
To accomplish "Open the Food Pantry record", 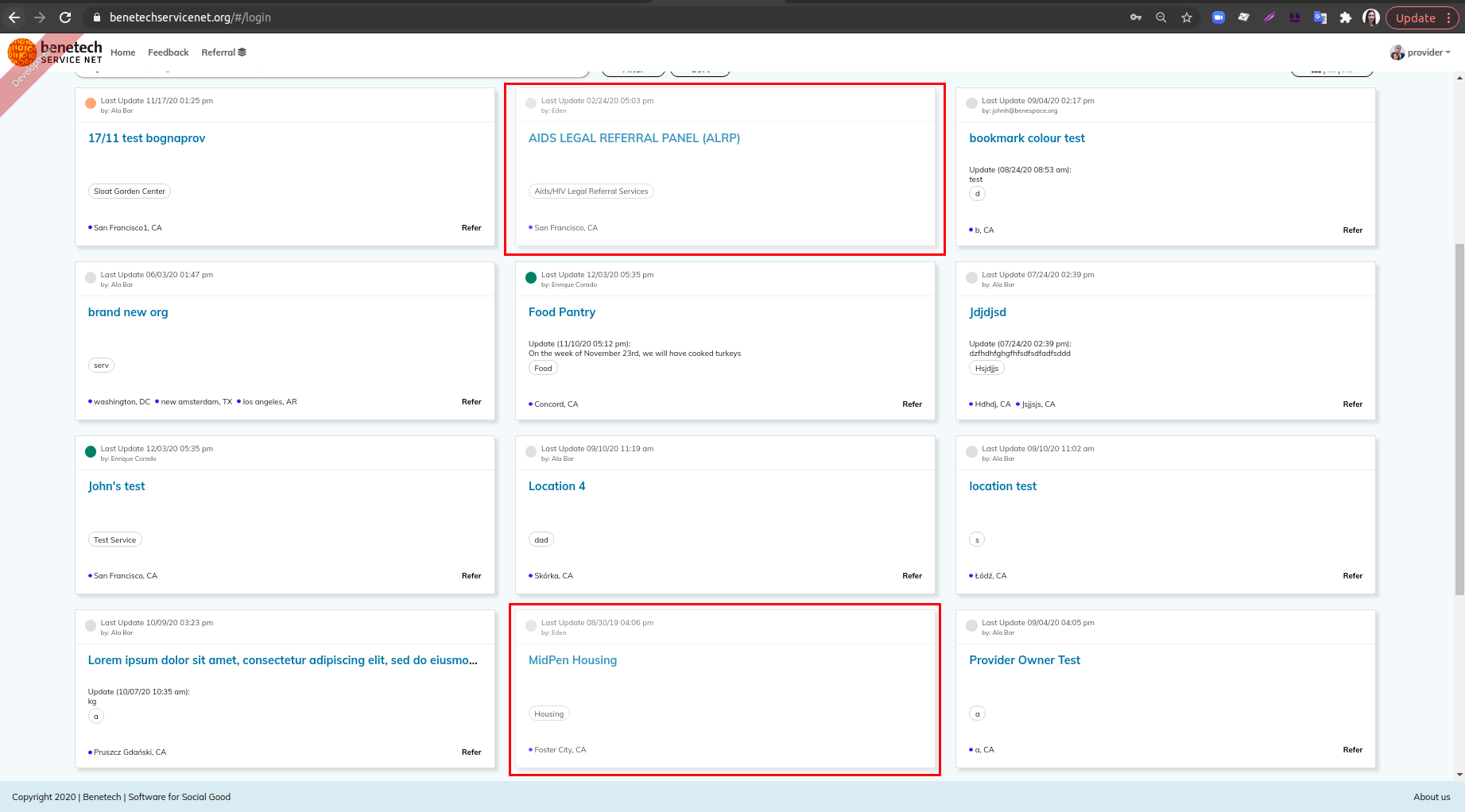I will click(562, 312).
